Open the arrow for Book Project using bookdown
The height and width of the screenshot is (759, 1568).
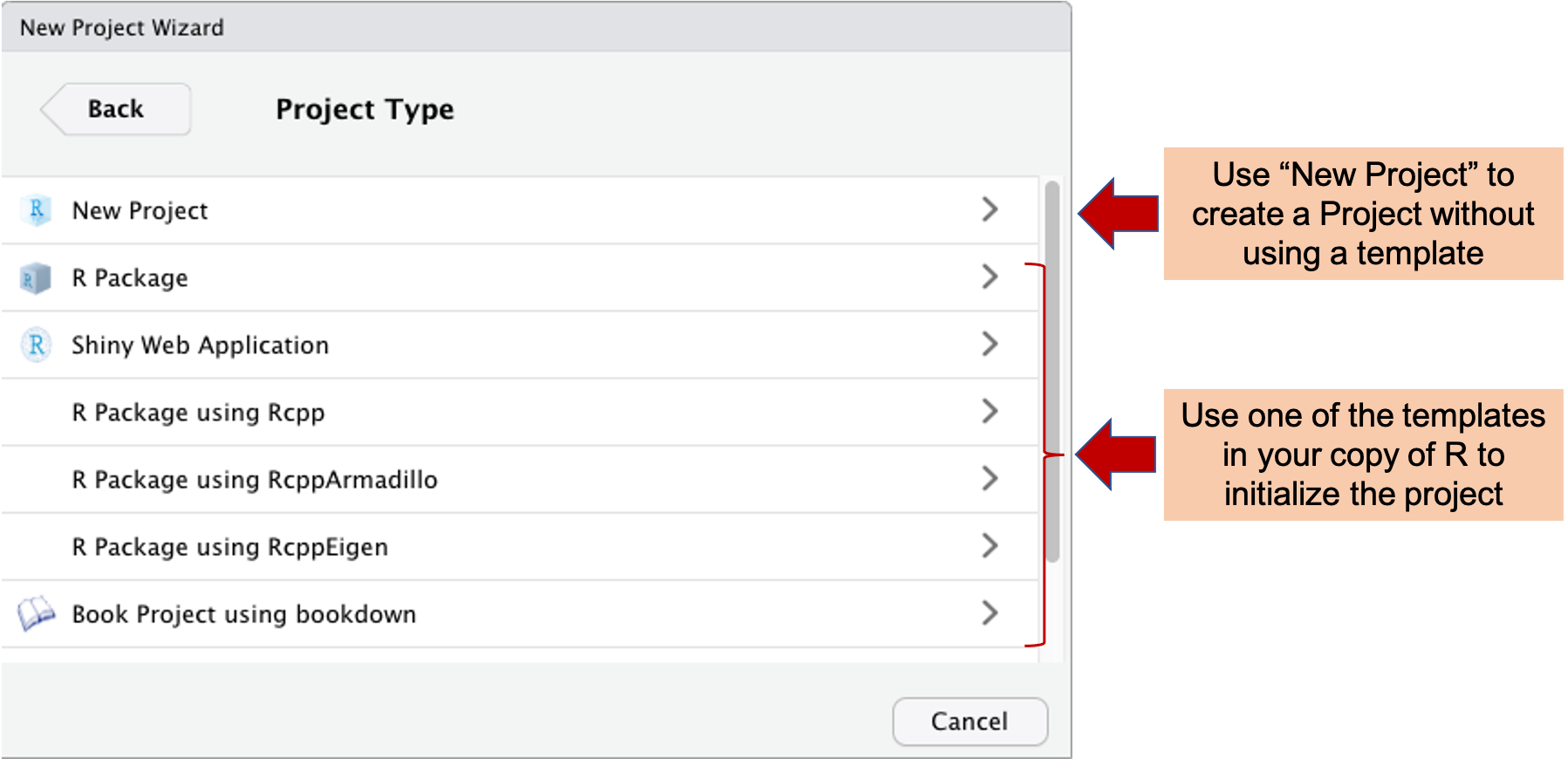(989, 612)
